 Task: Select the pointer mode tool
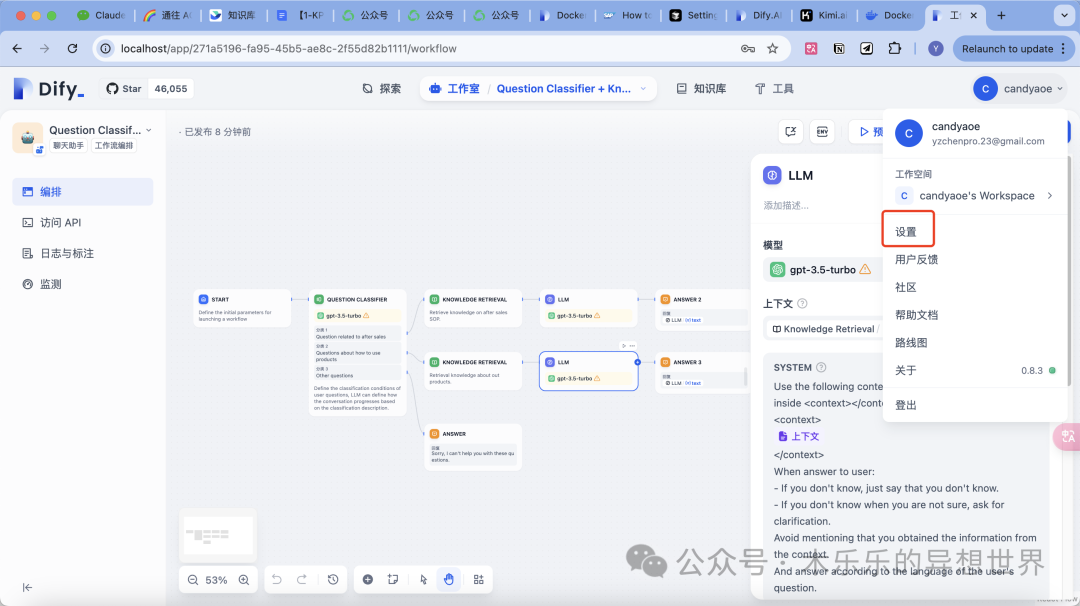pyautogui.click(x=423, y=580)
